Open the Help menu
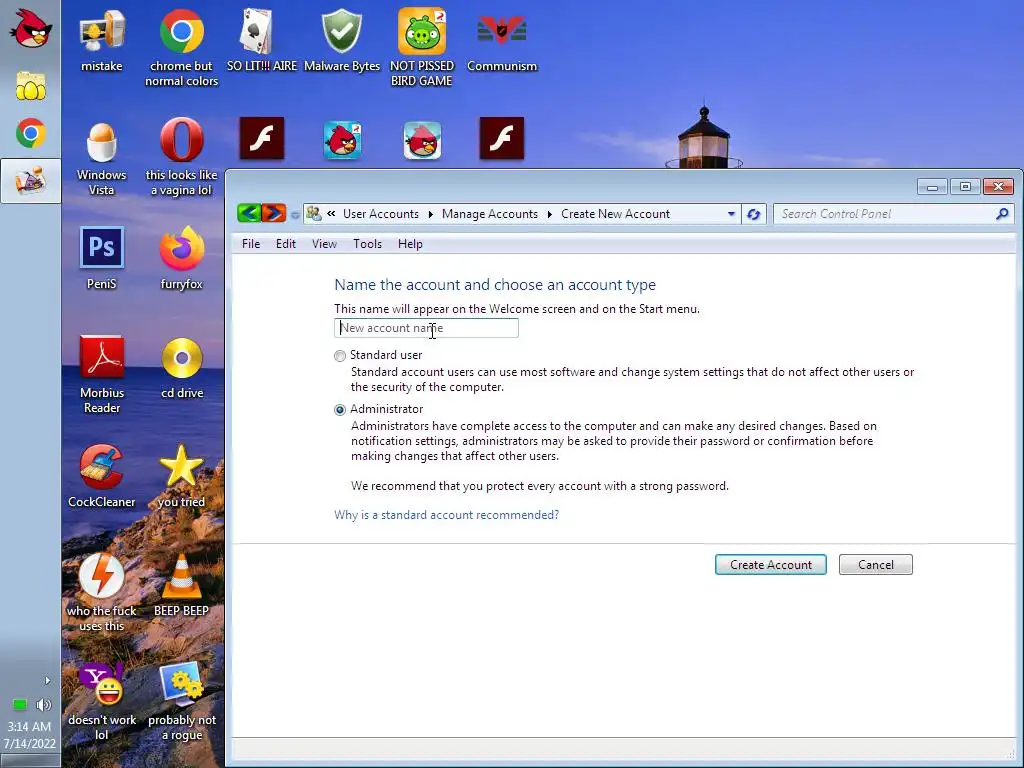The height and width of the screenshot is (768, 1024). 410,244
